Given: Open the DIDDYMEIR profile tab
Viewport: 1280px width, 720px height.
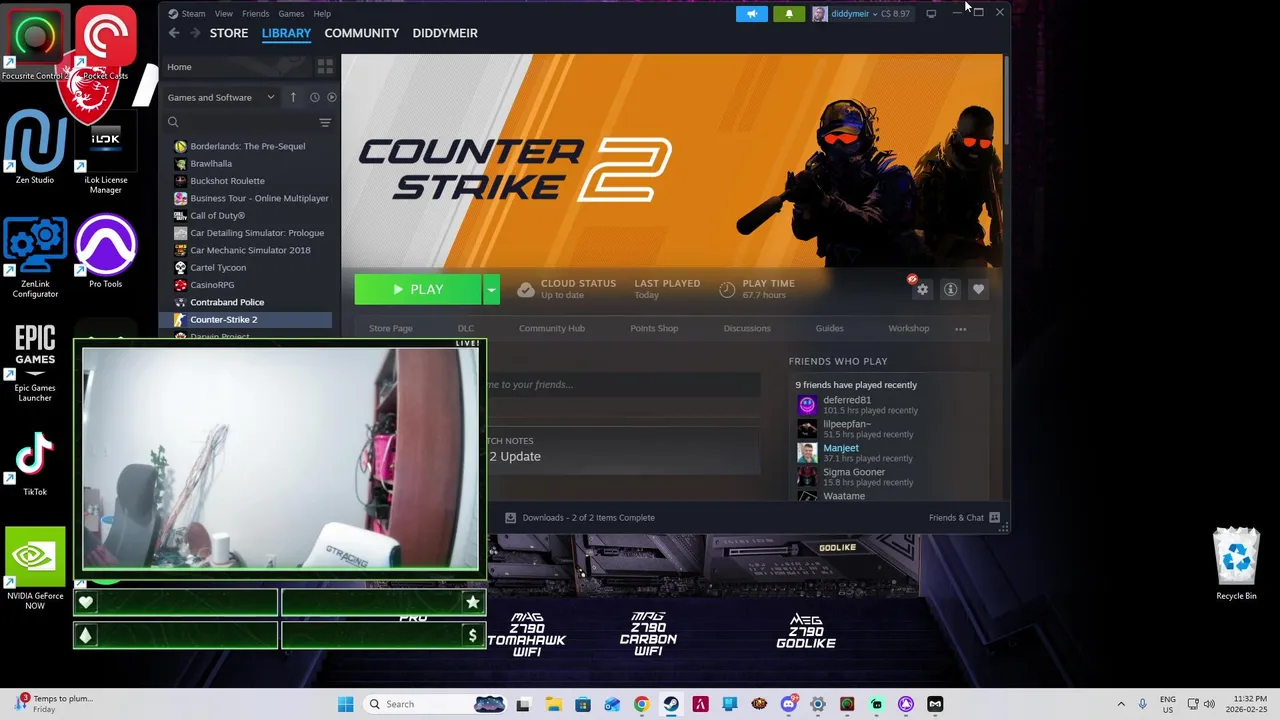Looking at the screenshot, I should click(x=445, y=33).
